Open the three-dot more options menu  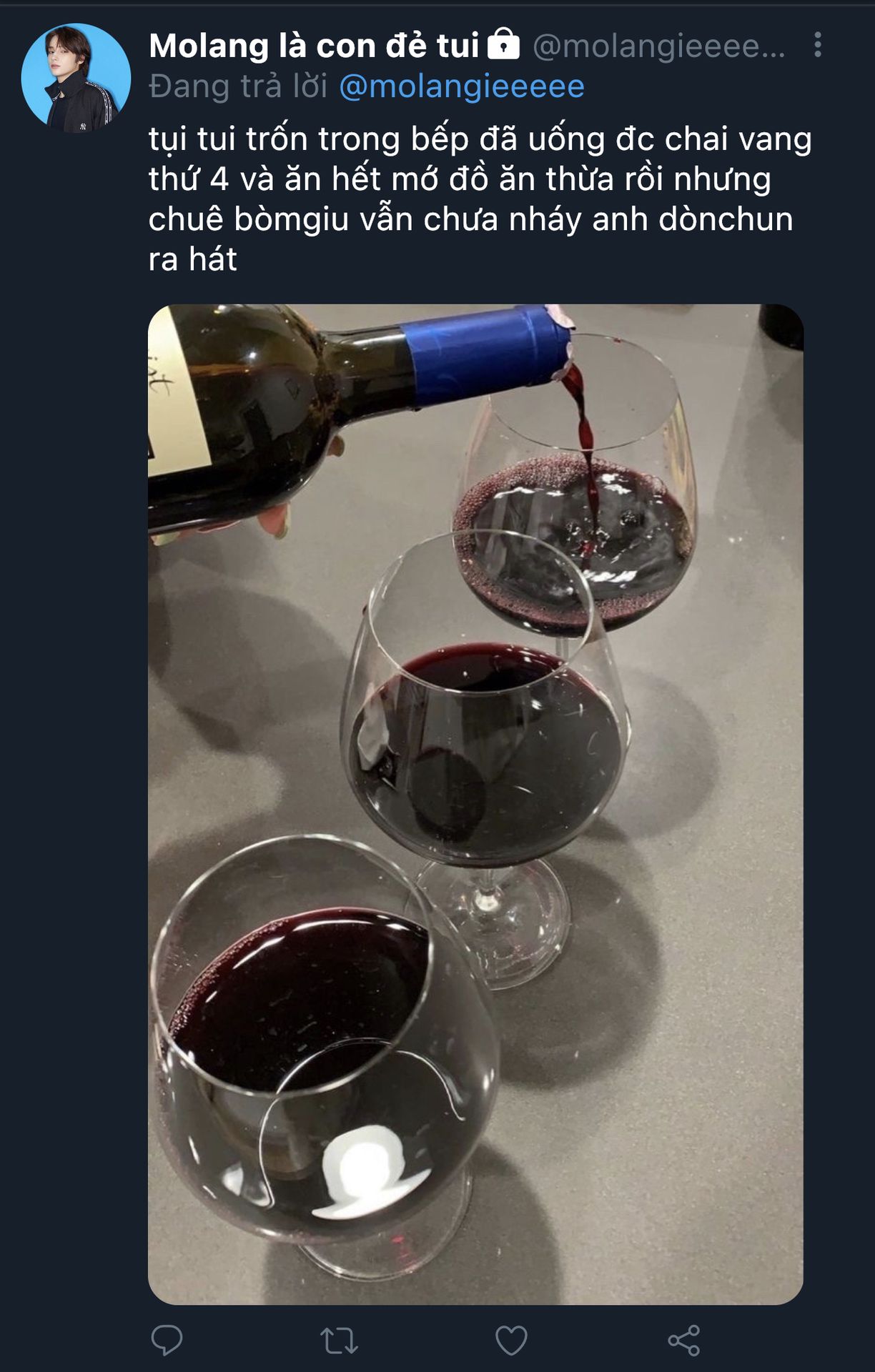click(818, 45)
